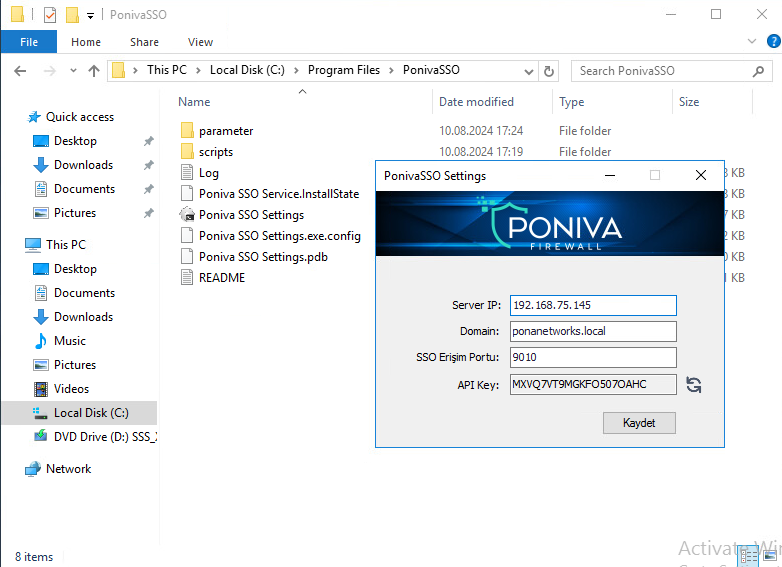Select the Log text file

pyautogui.click(x=208, y=173)
